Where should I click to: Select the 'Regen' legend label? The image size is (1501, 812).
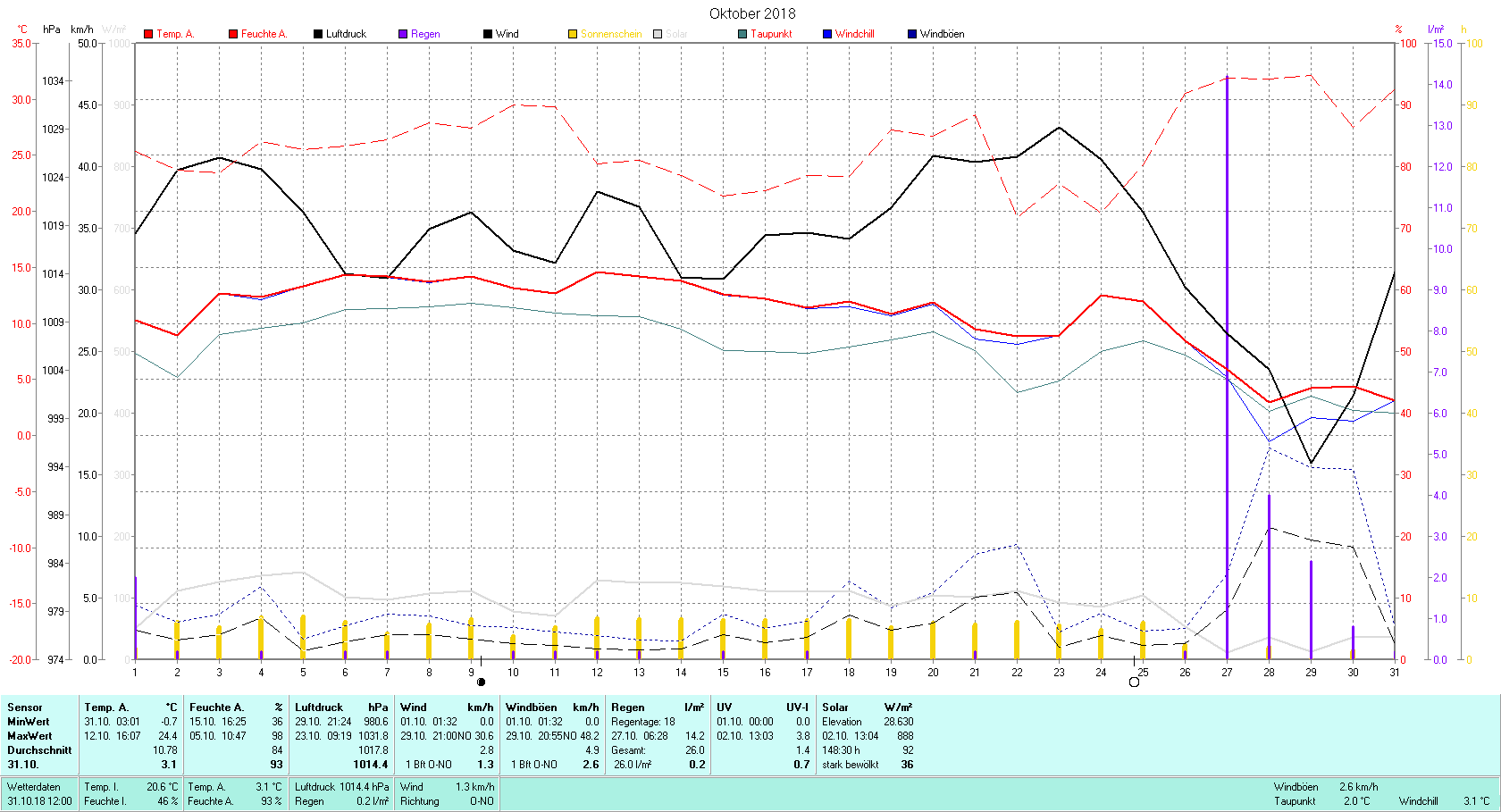pos(425,34)
